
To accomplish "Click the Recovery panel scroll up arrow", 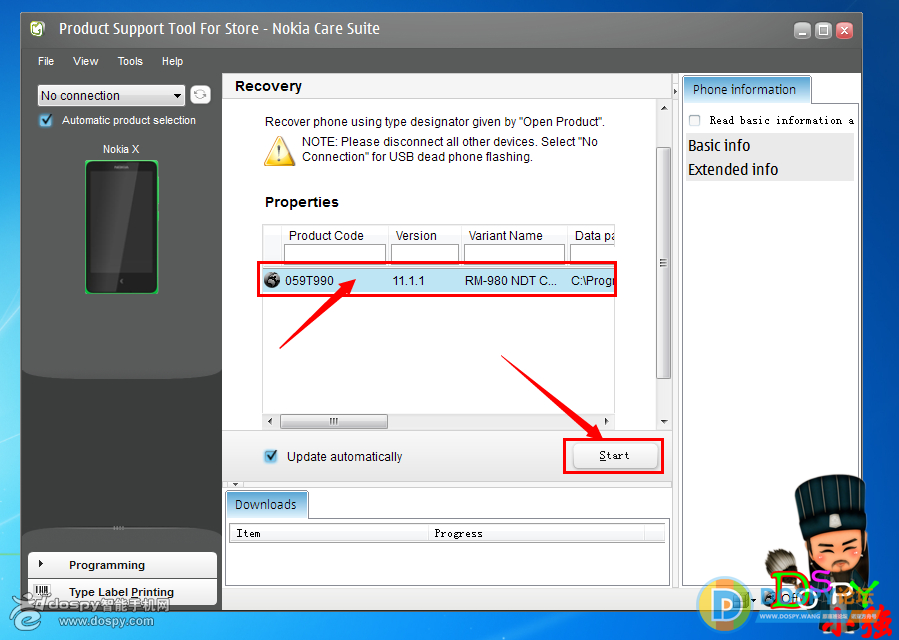I will point(664,108).
